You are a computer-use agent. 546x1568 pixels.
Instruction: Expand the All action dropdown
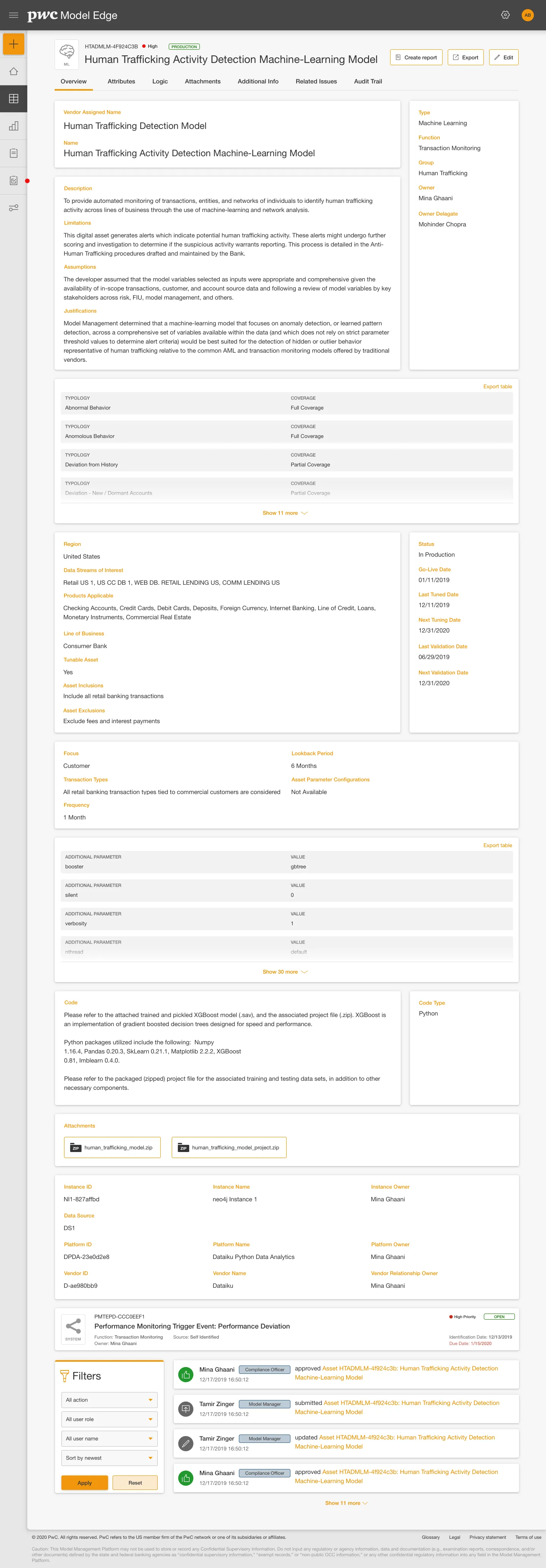110,1400
